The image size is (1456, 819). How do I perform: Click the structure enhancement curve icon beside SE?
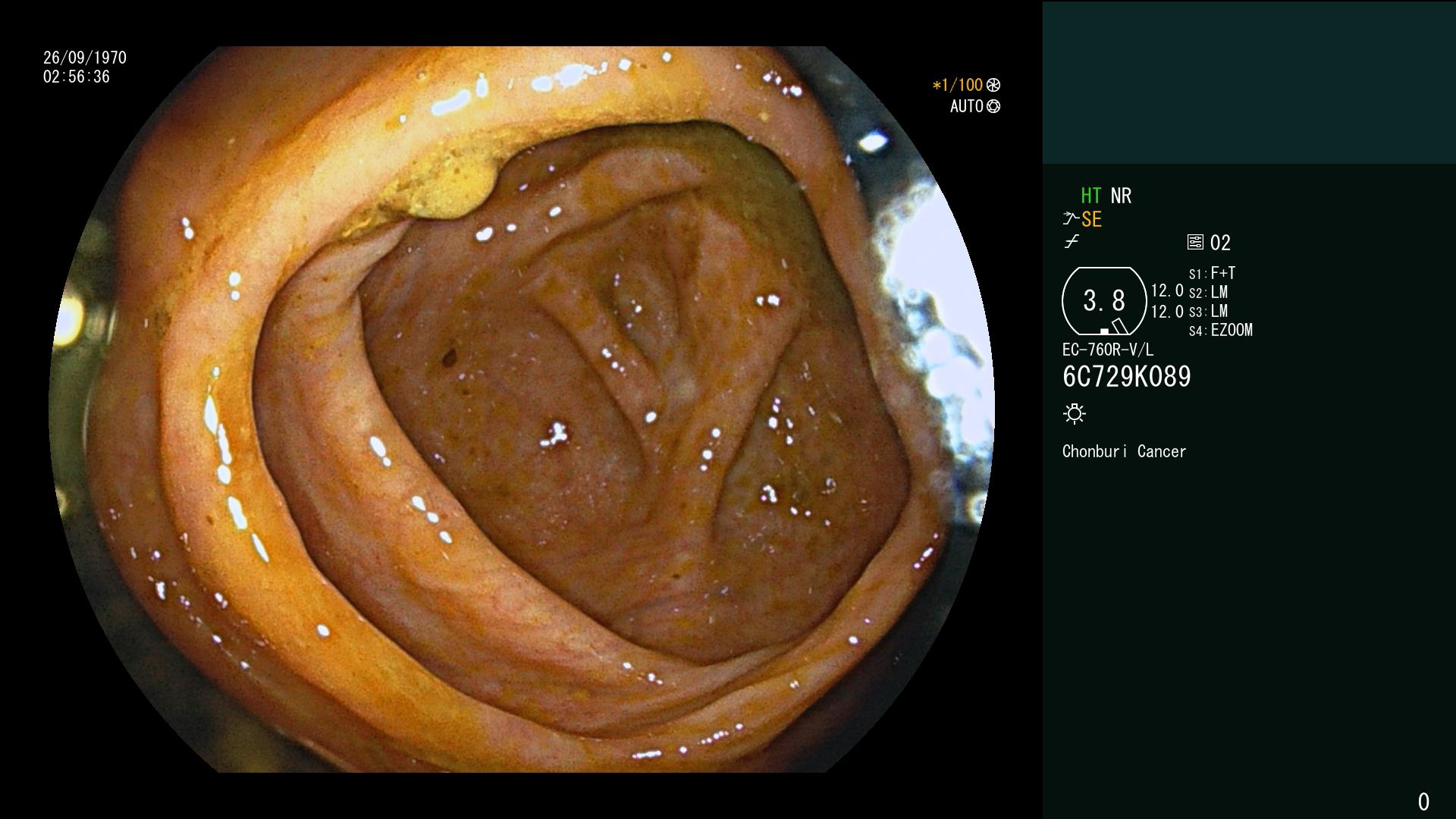click(1071, 219)
